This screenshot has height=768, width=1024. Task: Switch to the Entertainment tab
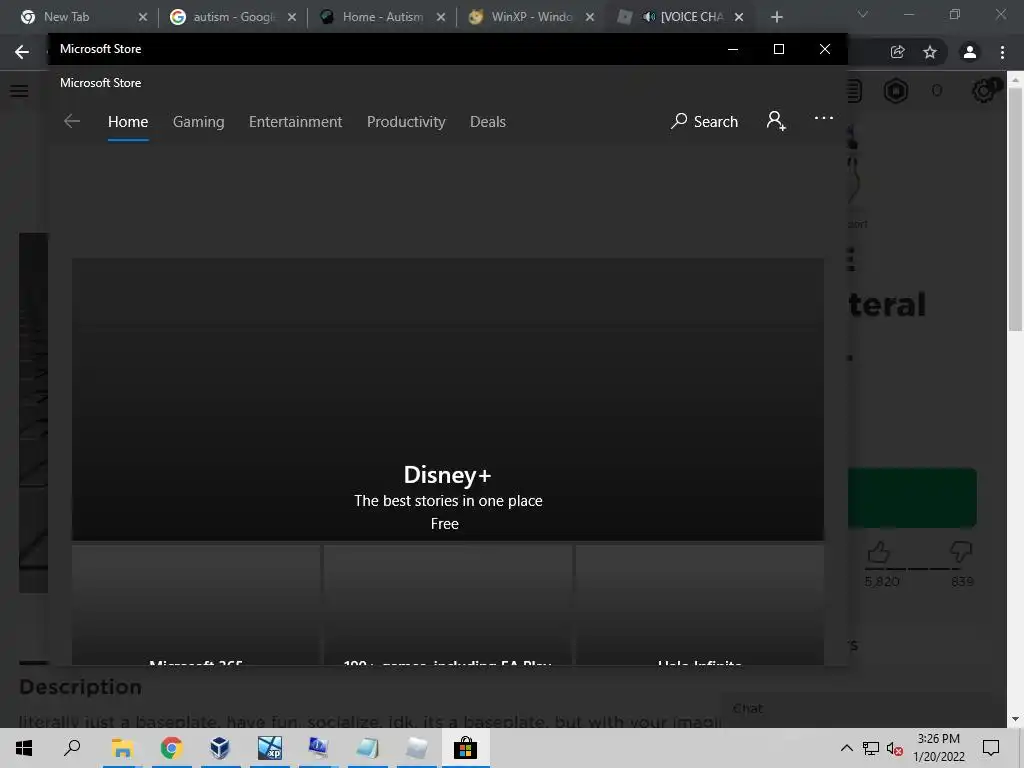[x=295, y=122]
